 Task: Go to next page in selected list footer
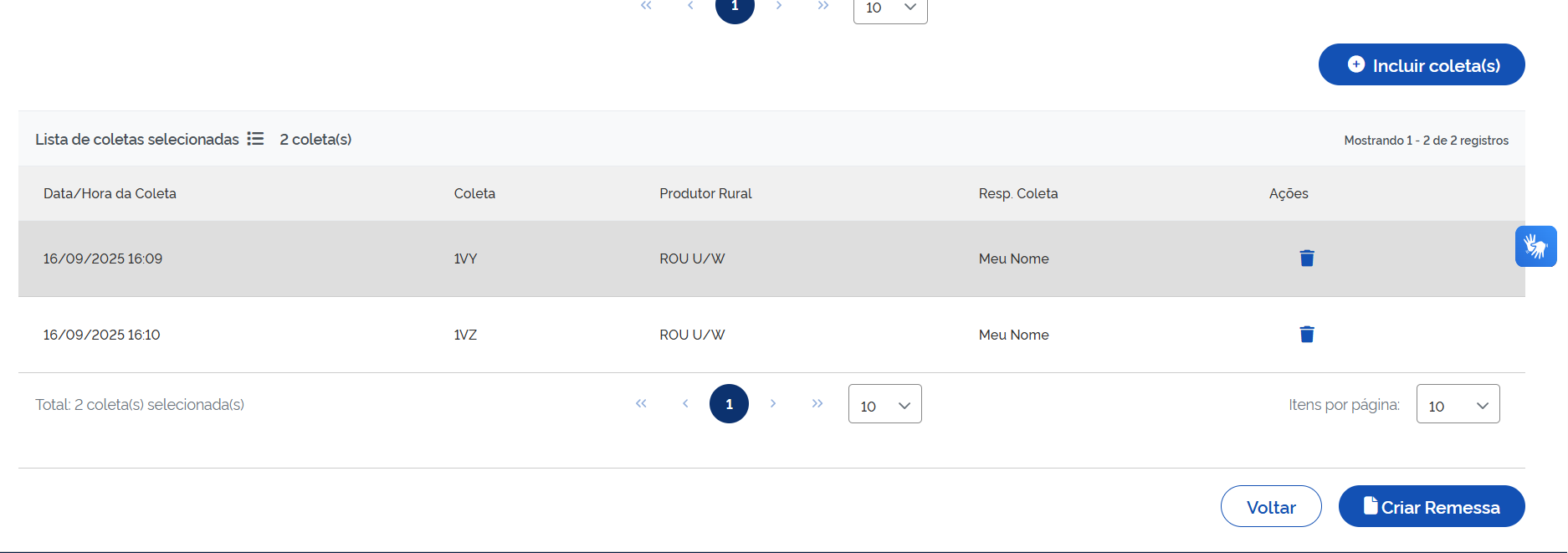point(773,404)
